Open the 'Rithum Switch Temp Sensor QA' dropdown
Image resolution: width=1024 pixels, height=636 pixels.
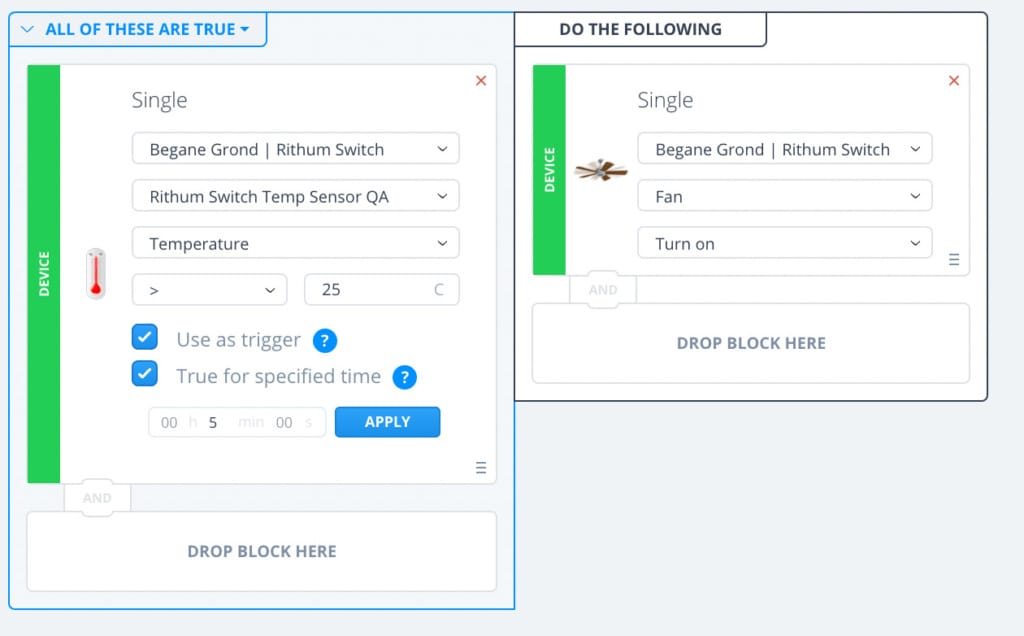coord(295,195)
